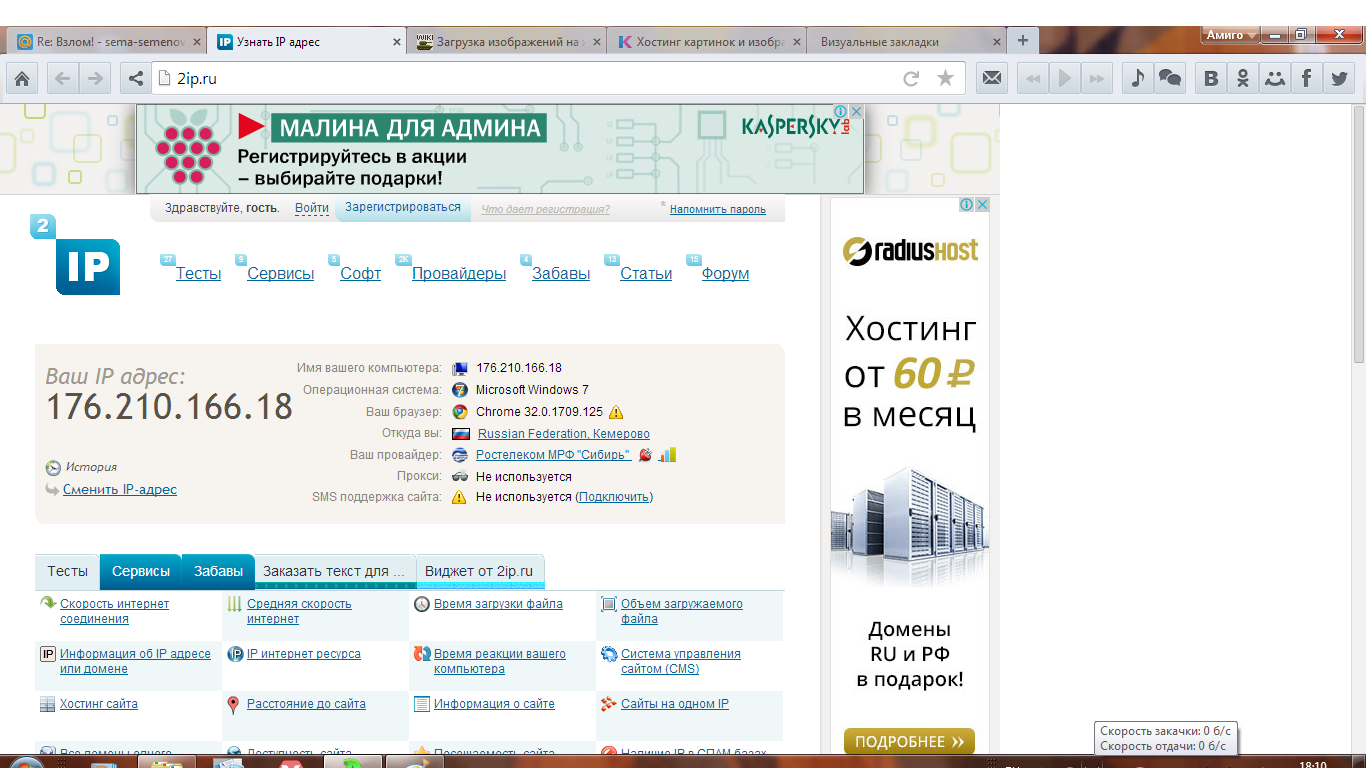Image resolution: width=1366 pixels, height=768 pixels.
Task: Reload the 2ip.ru page
Action: tap(911, 78)
